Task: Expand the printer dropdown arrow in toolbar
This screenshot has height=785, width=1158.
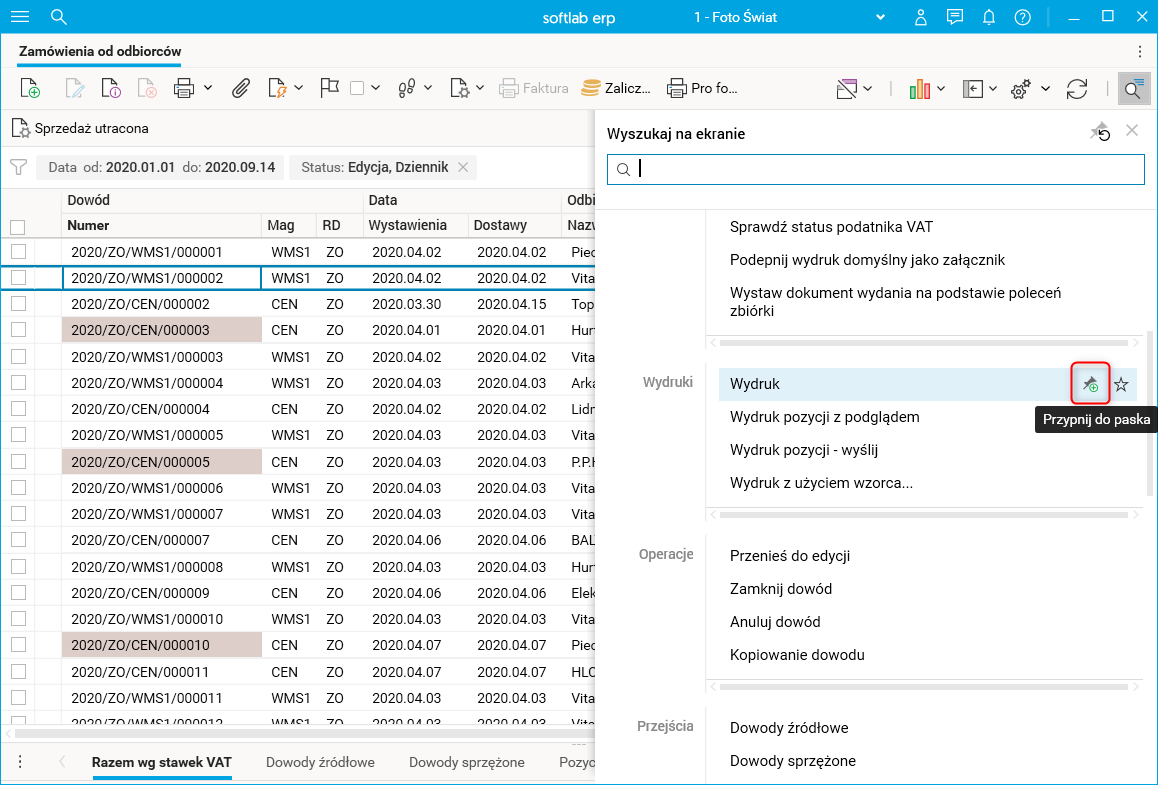Action: point(208,88)
